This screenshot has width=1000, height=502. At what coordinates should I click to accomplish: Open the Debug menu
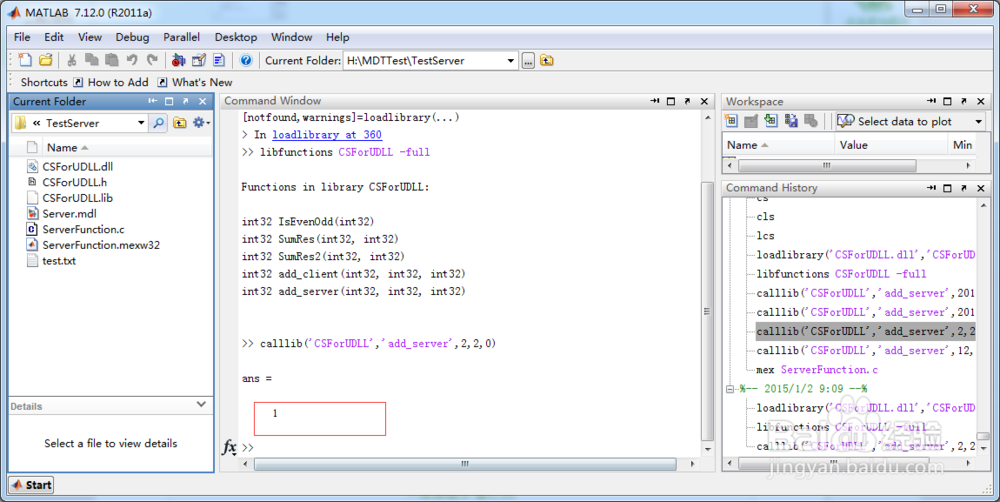click(132, 37)
